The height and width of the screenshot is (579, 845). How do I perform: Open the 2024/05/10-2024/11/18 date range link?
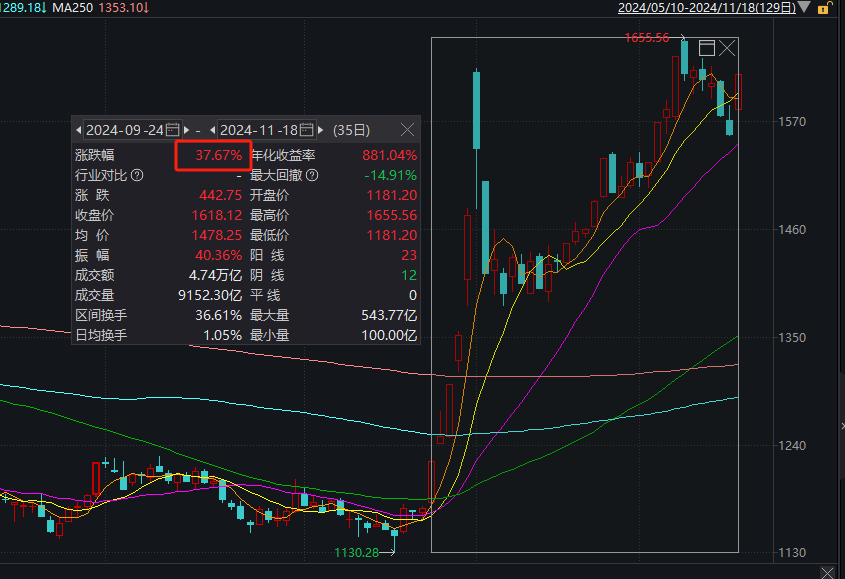point(707,8)
